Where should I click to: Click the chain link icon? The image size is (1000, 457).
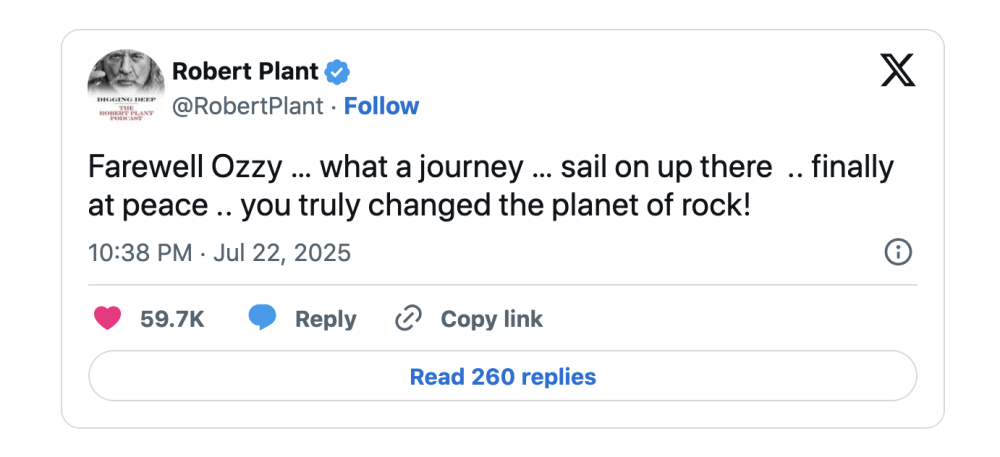tap(408, 319)
